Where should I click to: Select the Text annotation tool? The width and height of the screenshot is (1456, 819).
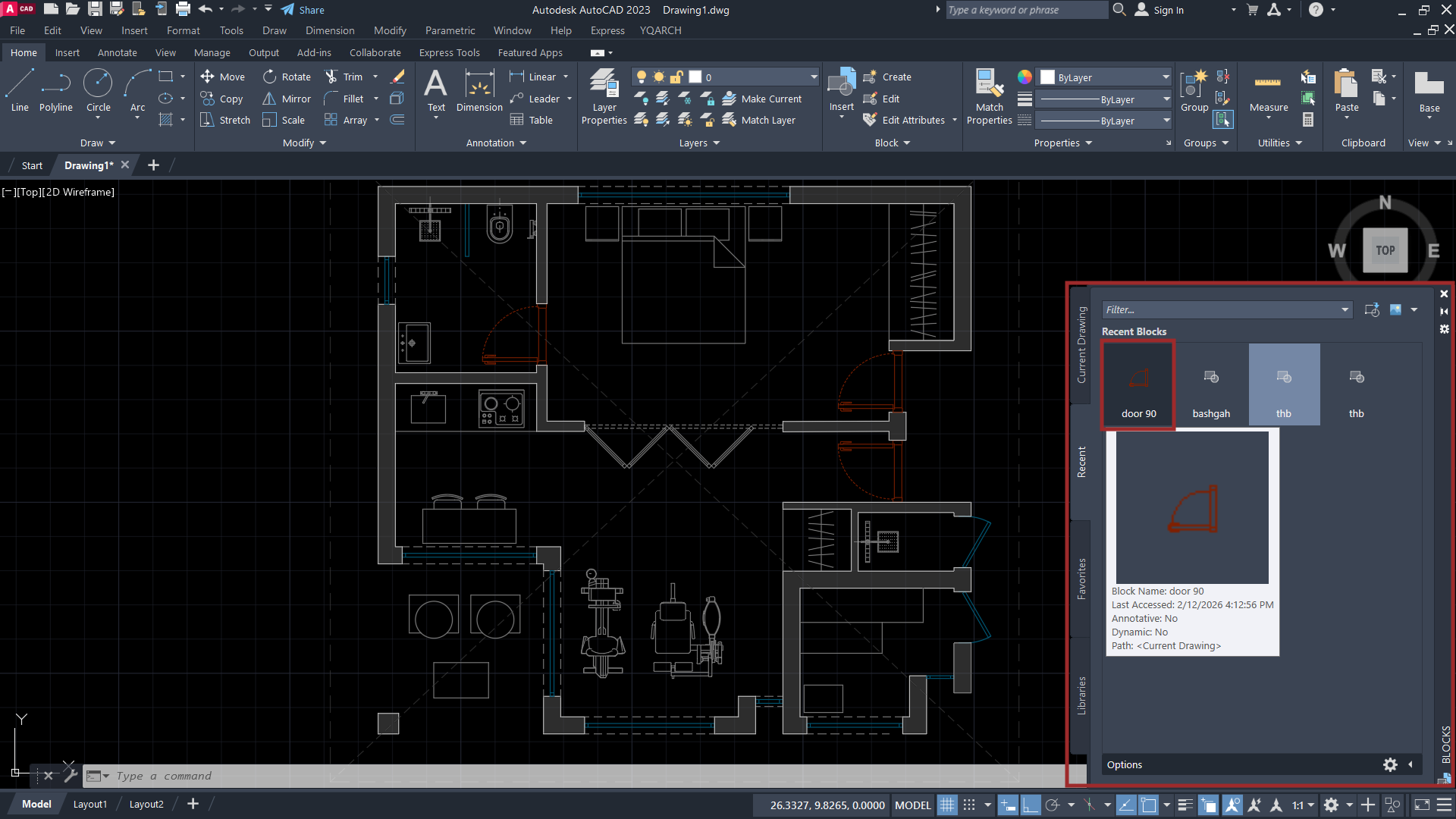(436, 90)
